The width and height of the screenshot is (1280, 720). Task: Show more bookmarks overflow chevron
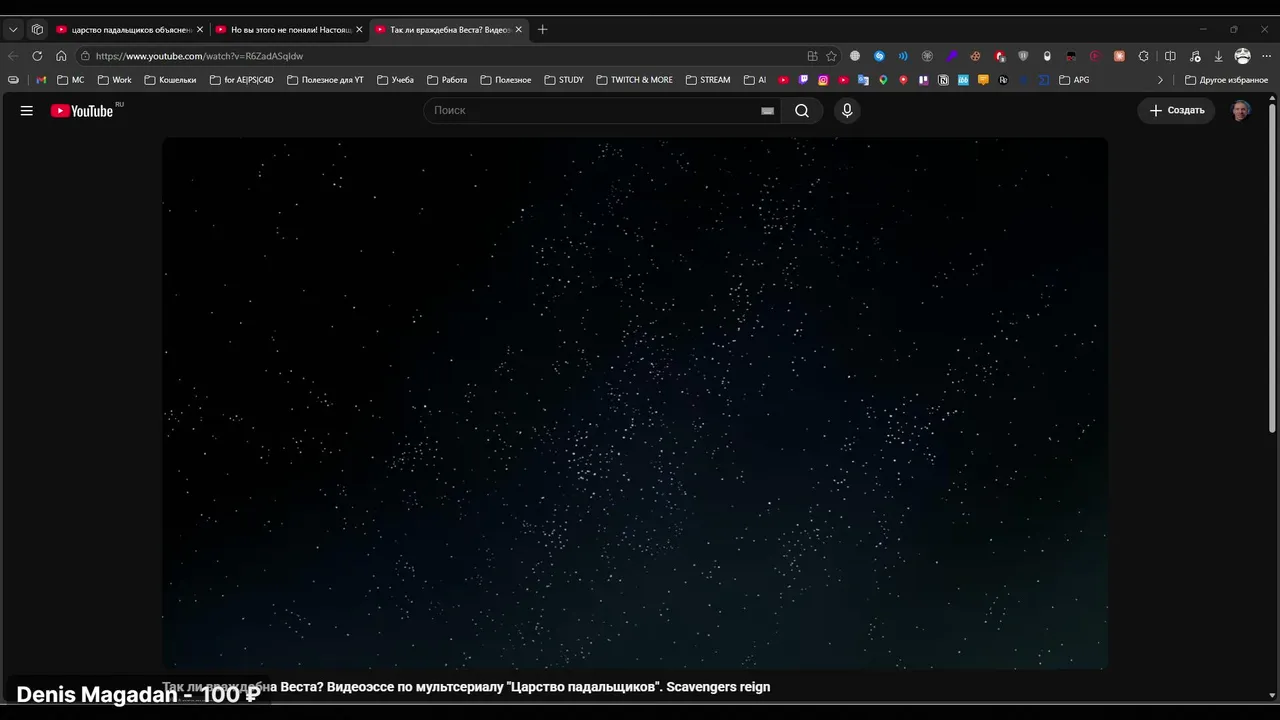1160,80
